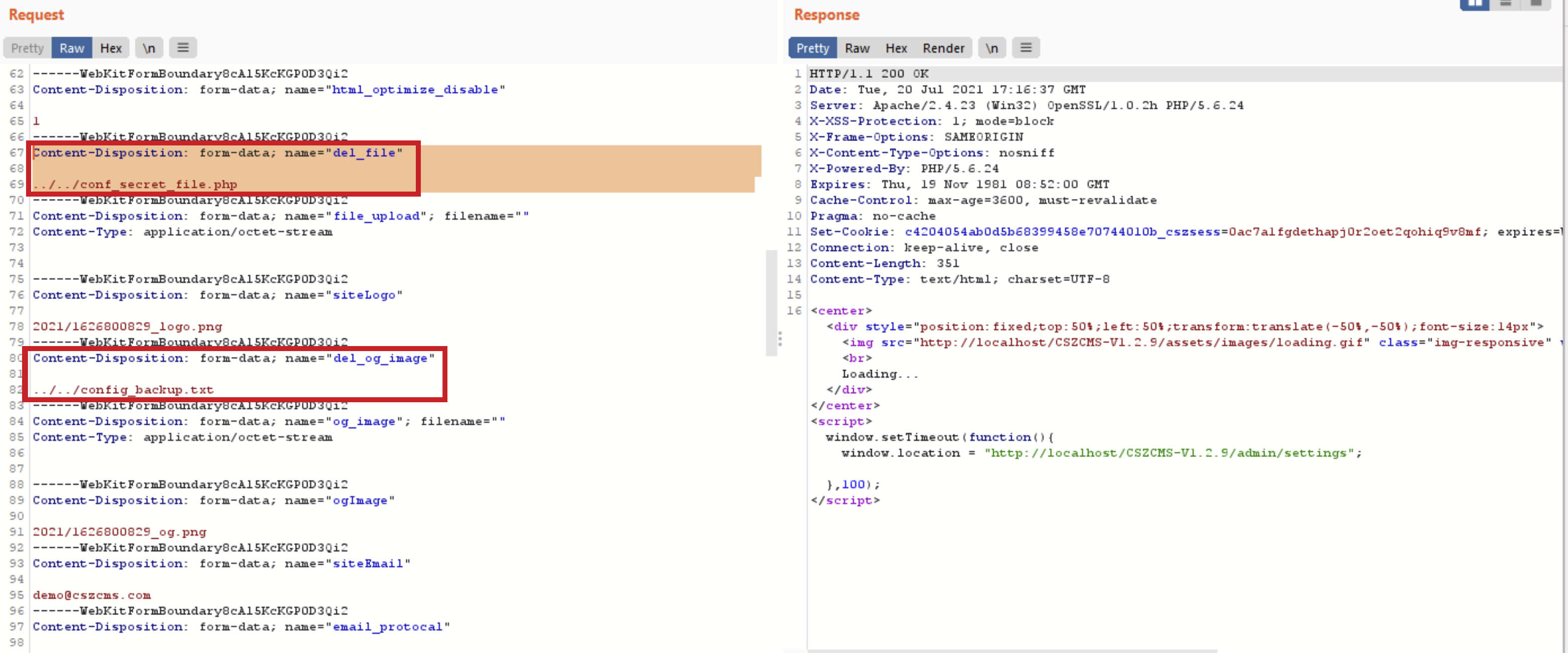
Task: Toggle \n non-printable characters in Response panel
Action: pyautogui.click(x=992, y=48)
